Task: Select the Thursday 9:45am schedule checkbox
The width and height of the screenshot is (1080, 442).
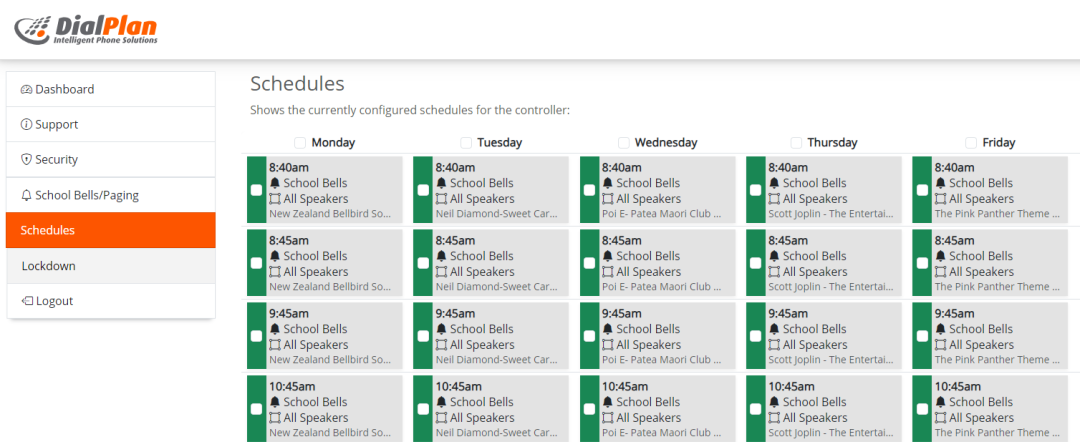Action: (755, 336)
